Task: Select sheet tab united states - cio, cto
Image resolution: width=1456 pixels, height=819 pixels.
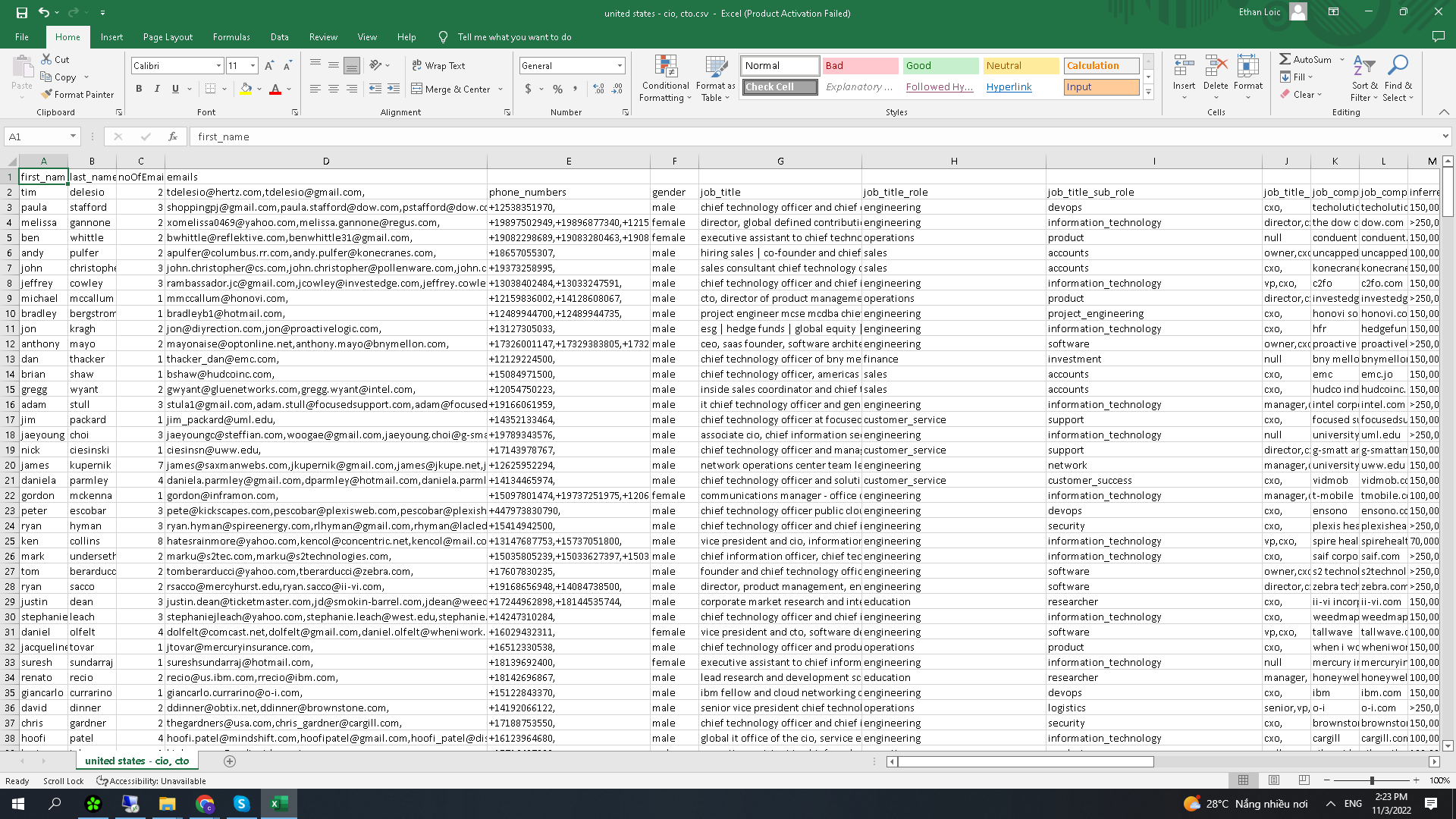Action: [x=136, y=761]
